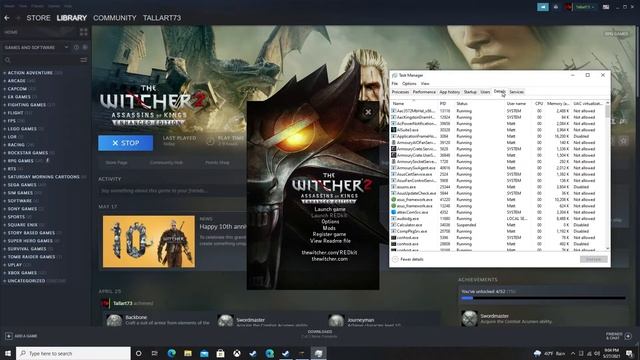Open Task Manager View menu
Screen dimensions: 640x360
tap(425, 84)
